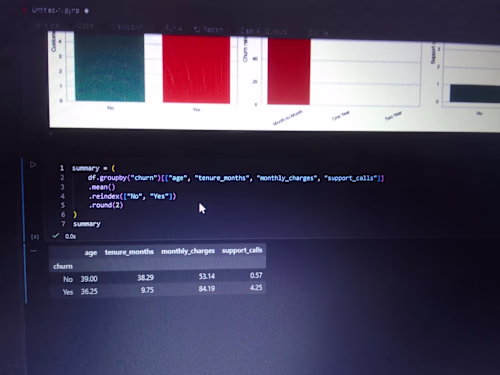The width and height of the screenshot is (500, 375).
Task: Click the 'support_calls' column header
Action: (242, 250)
